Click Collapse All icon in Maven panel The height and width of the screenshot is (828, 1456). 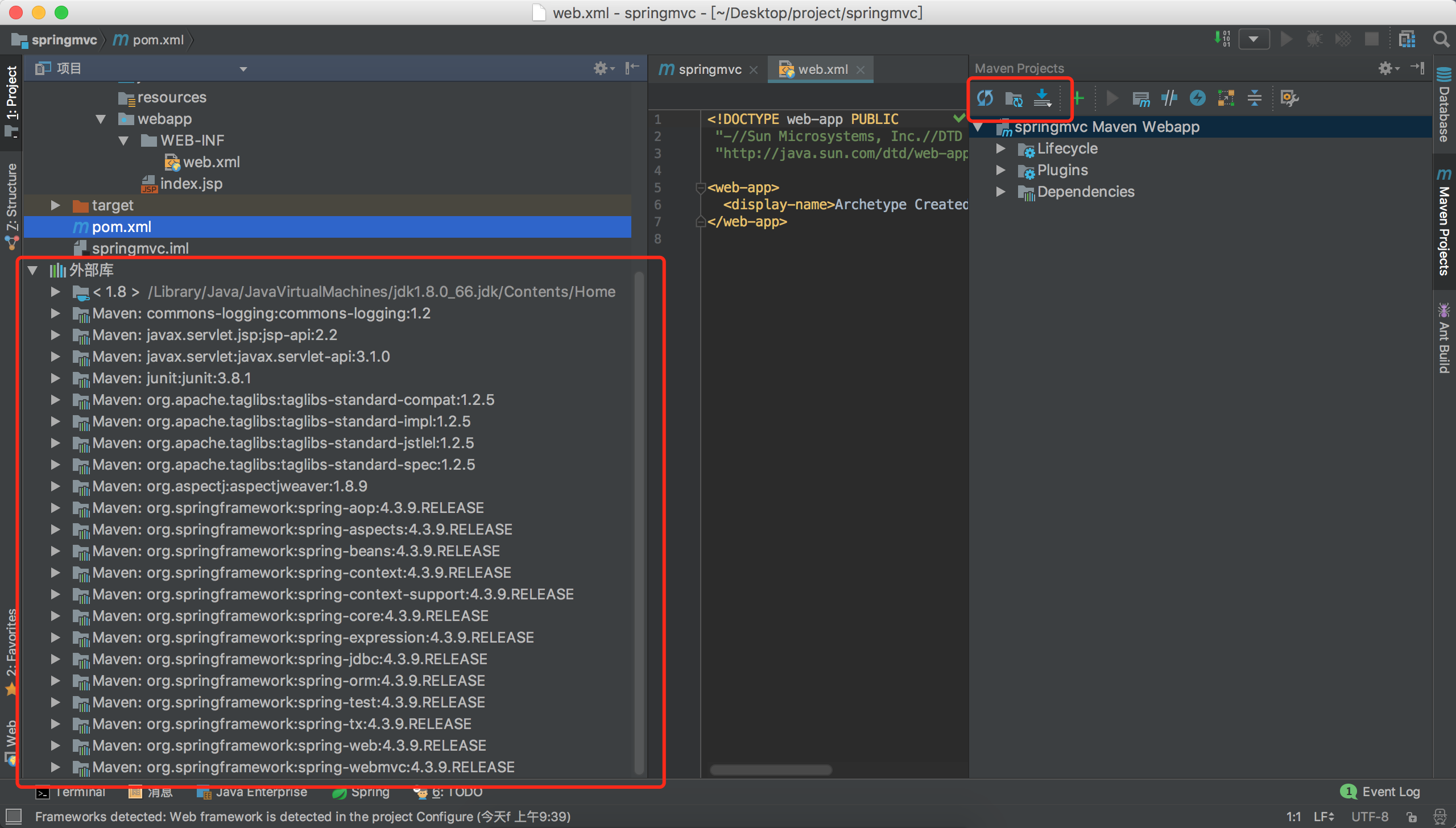1254,98
